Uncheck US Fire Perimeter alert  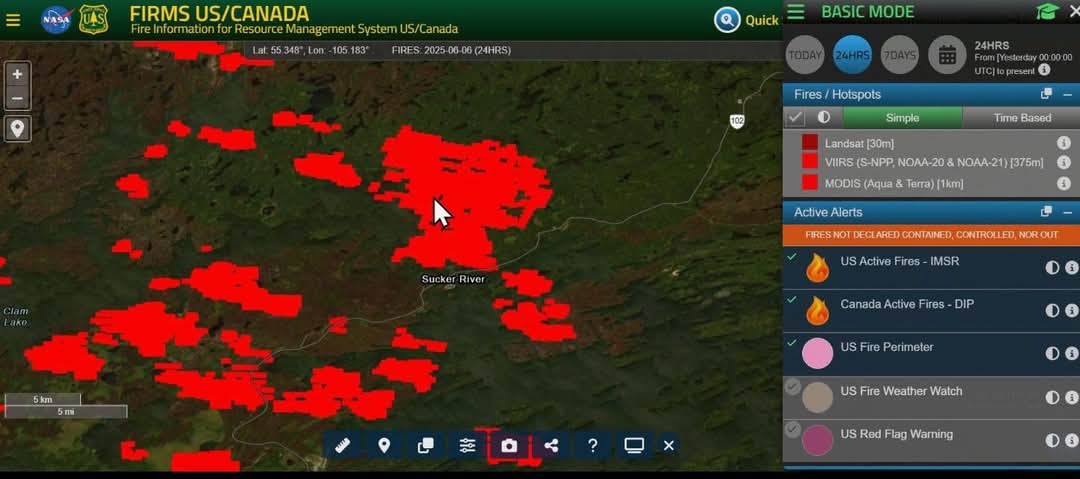(792, 343)
